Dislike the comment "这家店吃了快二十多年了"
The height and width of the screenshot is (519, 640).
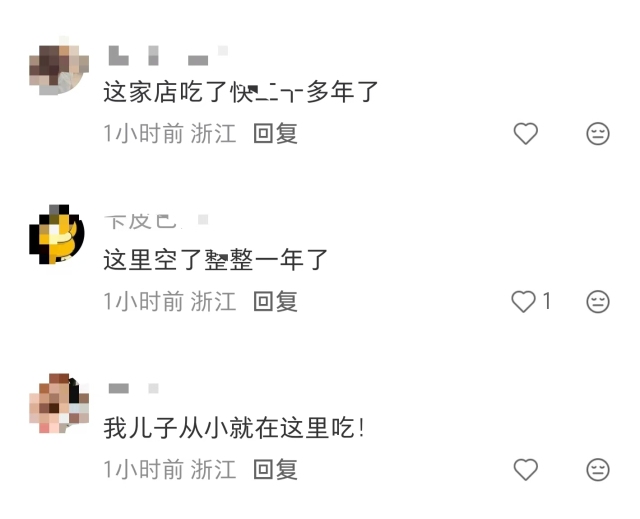click(x=598, y=133)
